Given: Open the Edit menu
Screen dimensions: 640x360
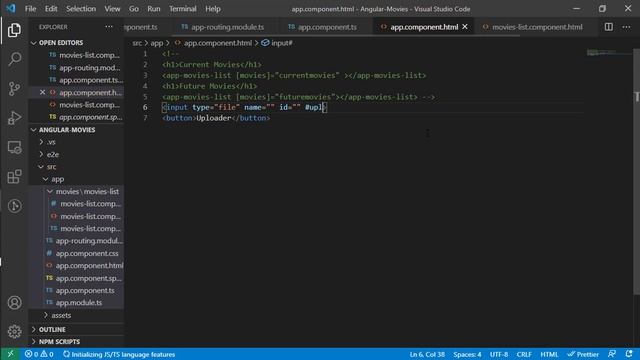Looking at the screenshot, I should click(51, 9).
